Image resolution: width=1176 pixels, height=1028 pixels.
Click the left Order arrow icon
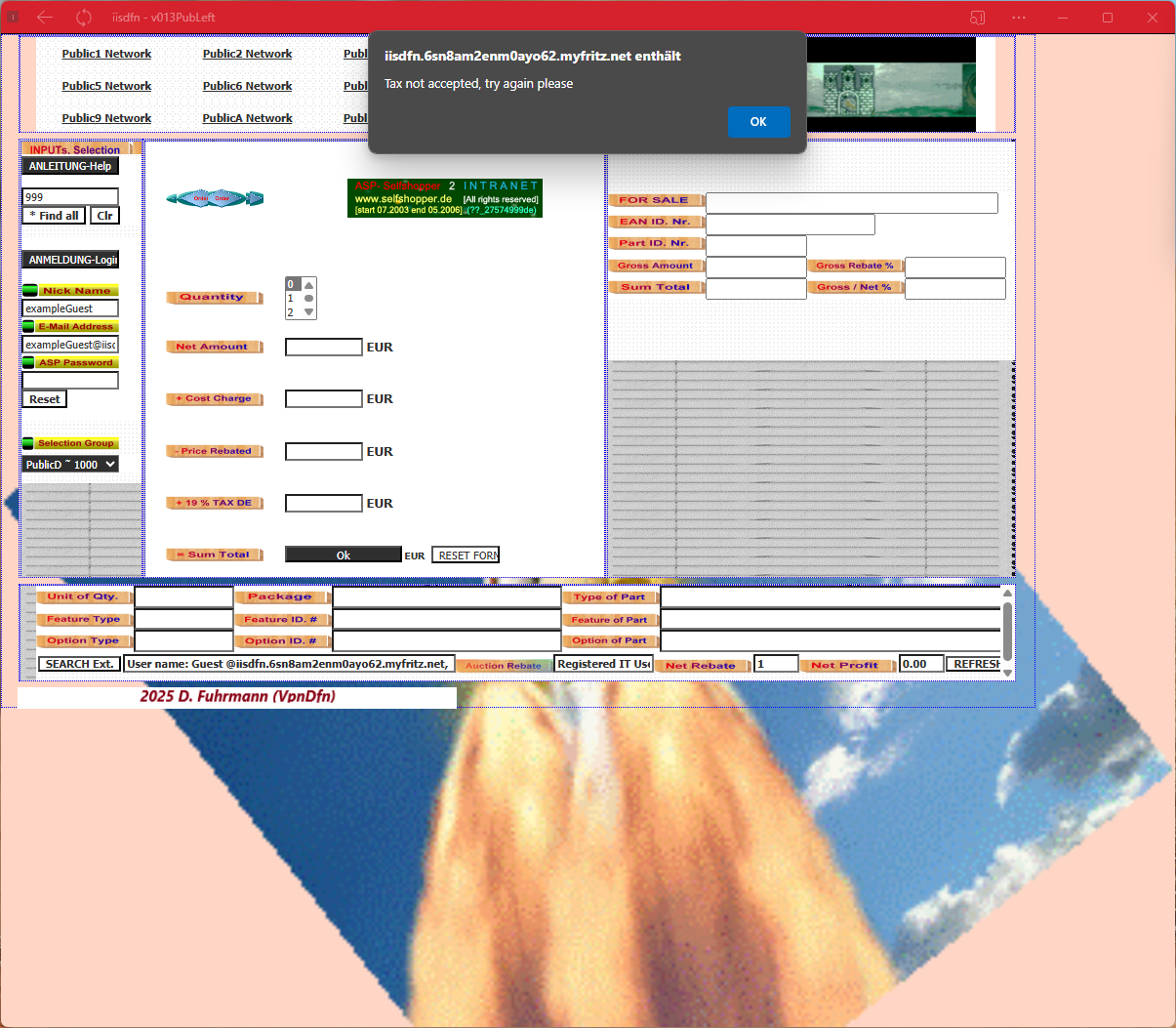(x=184, y=198)
